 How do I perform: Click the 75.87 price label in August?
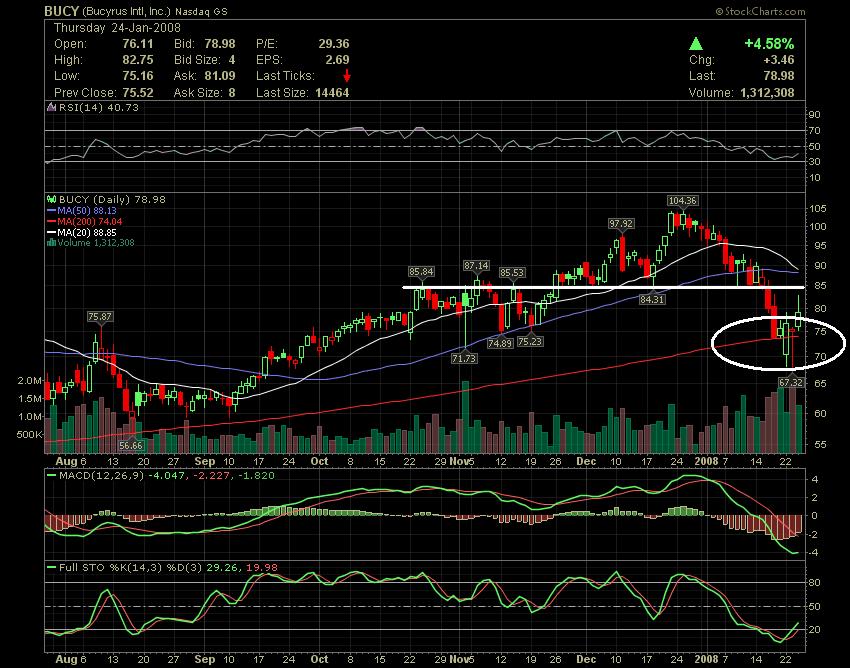tap(100, 317)
